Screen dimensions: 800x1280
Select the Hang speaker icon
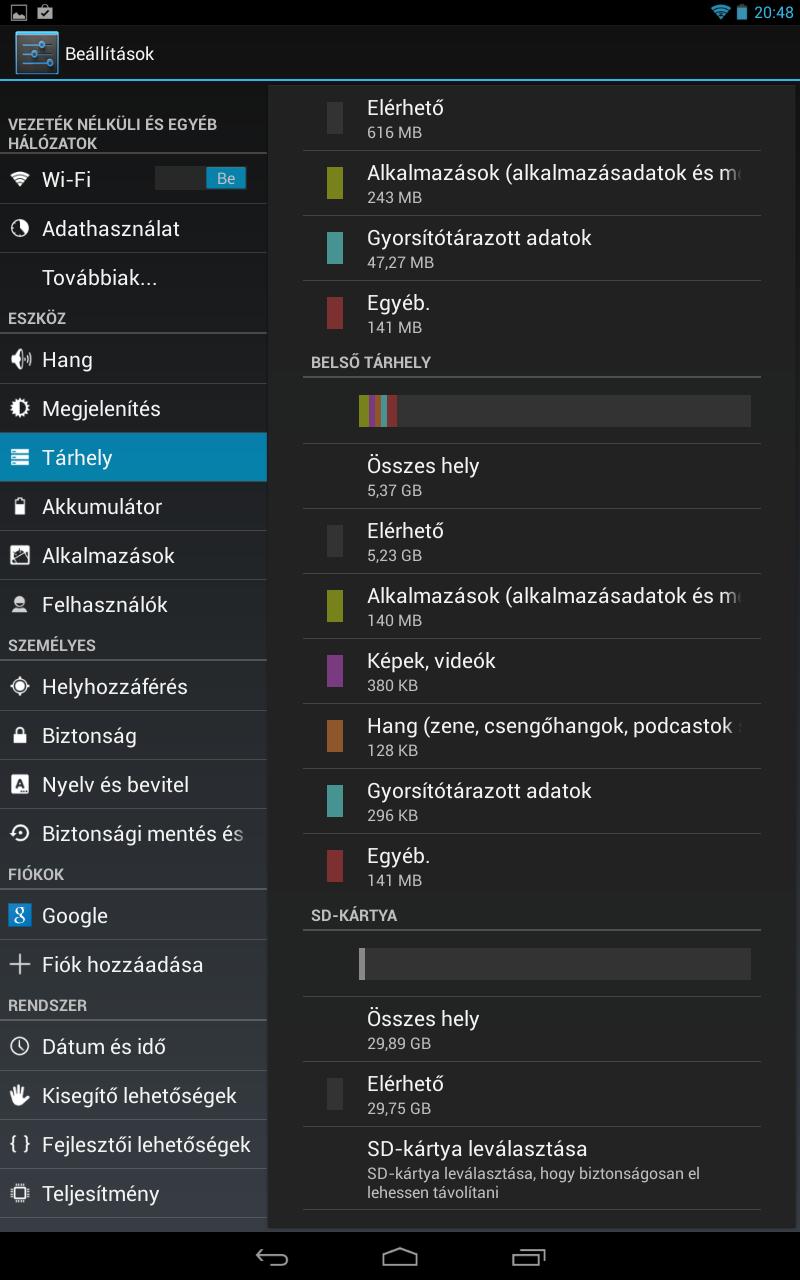[x=19, y=359]
